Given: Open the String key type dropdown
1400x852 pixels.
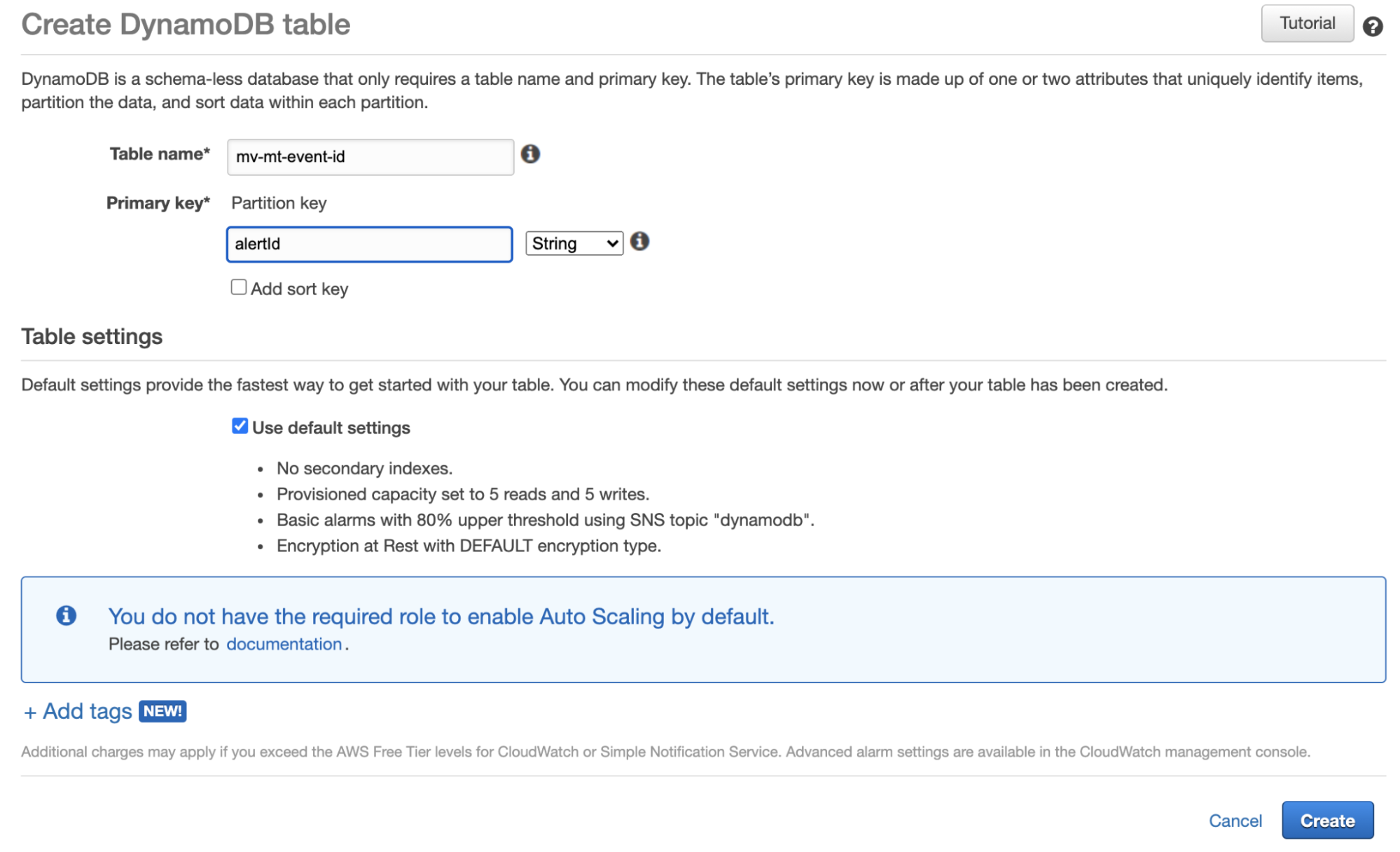Looking at the screenshot, I should tap(574, 243).
